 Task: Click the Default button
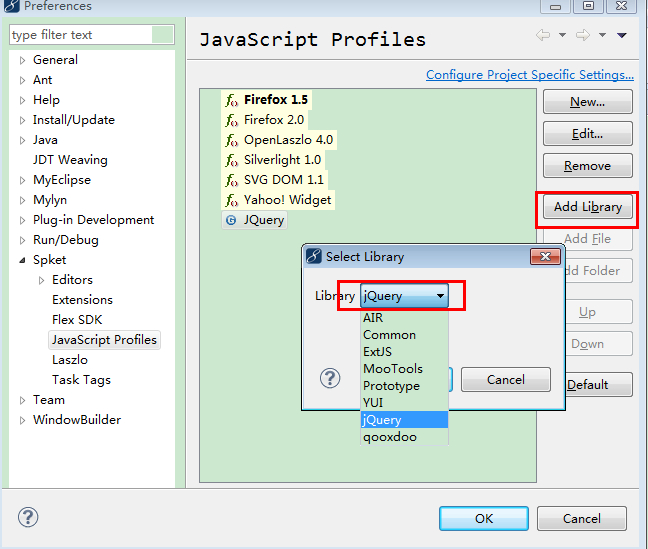[599, 385]
